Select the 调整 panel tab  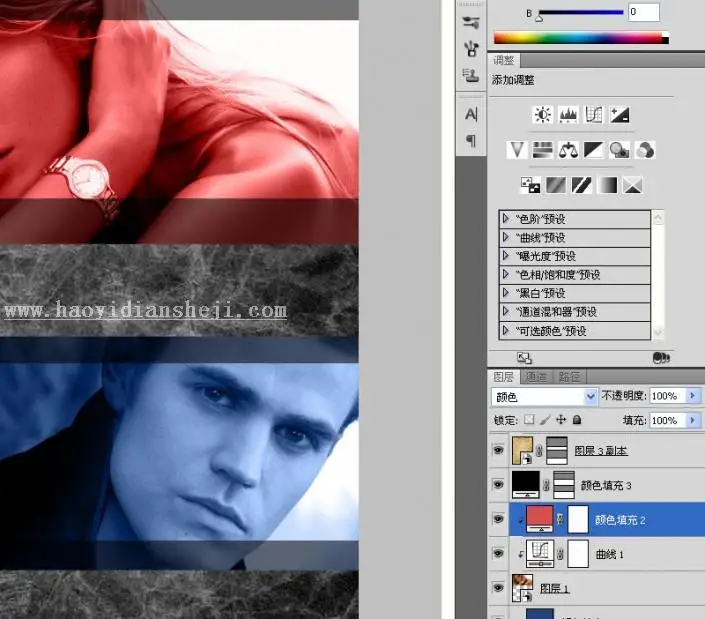(x=504, y=60)
